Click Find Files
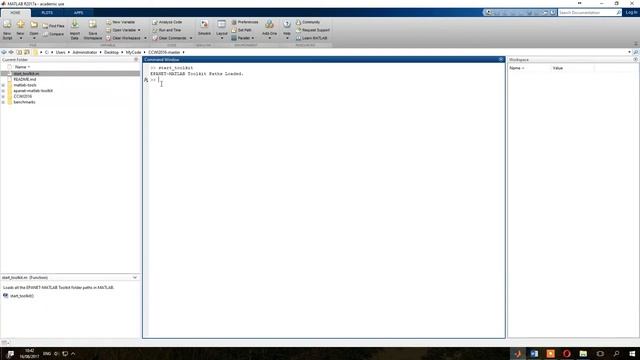Viewport: 640px width, 360px height. [53, 26]
